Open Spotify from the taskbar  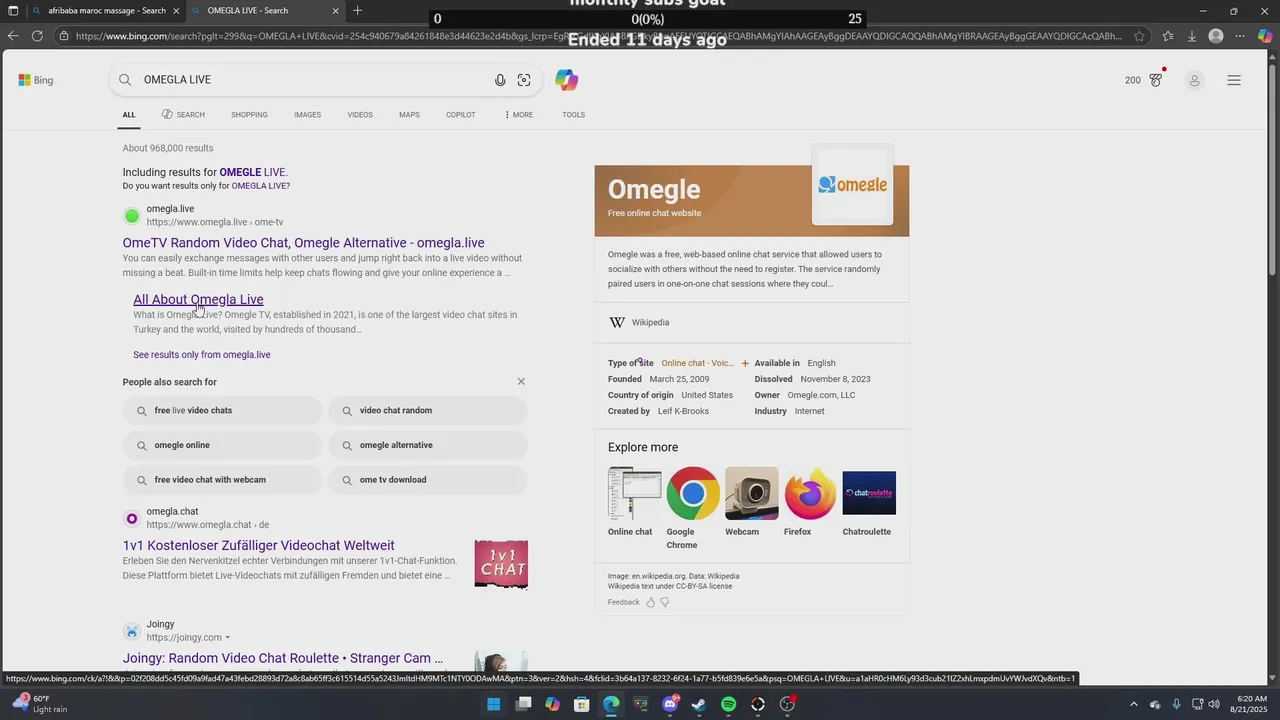point(729,704)
